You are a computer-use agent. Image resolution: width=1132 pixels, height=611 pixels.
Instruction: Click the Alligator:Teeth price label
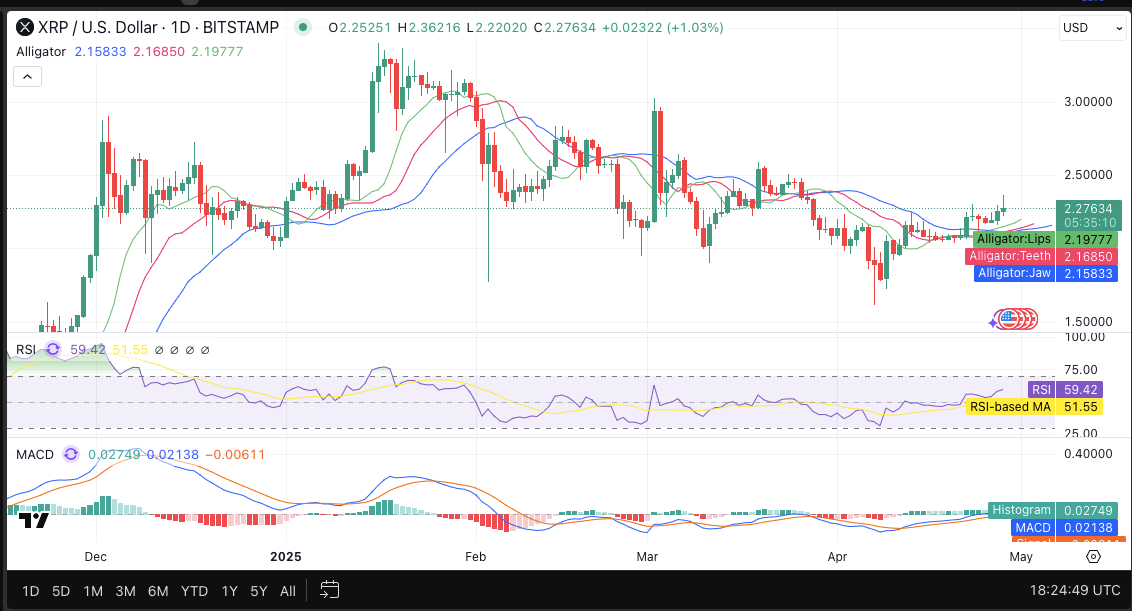pos(1009,256)
